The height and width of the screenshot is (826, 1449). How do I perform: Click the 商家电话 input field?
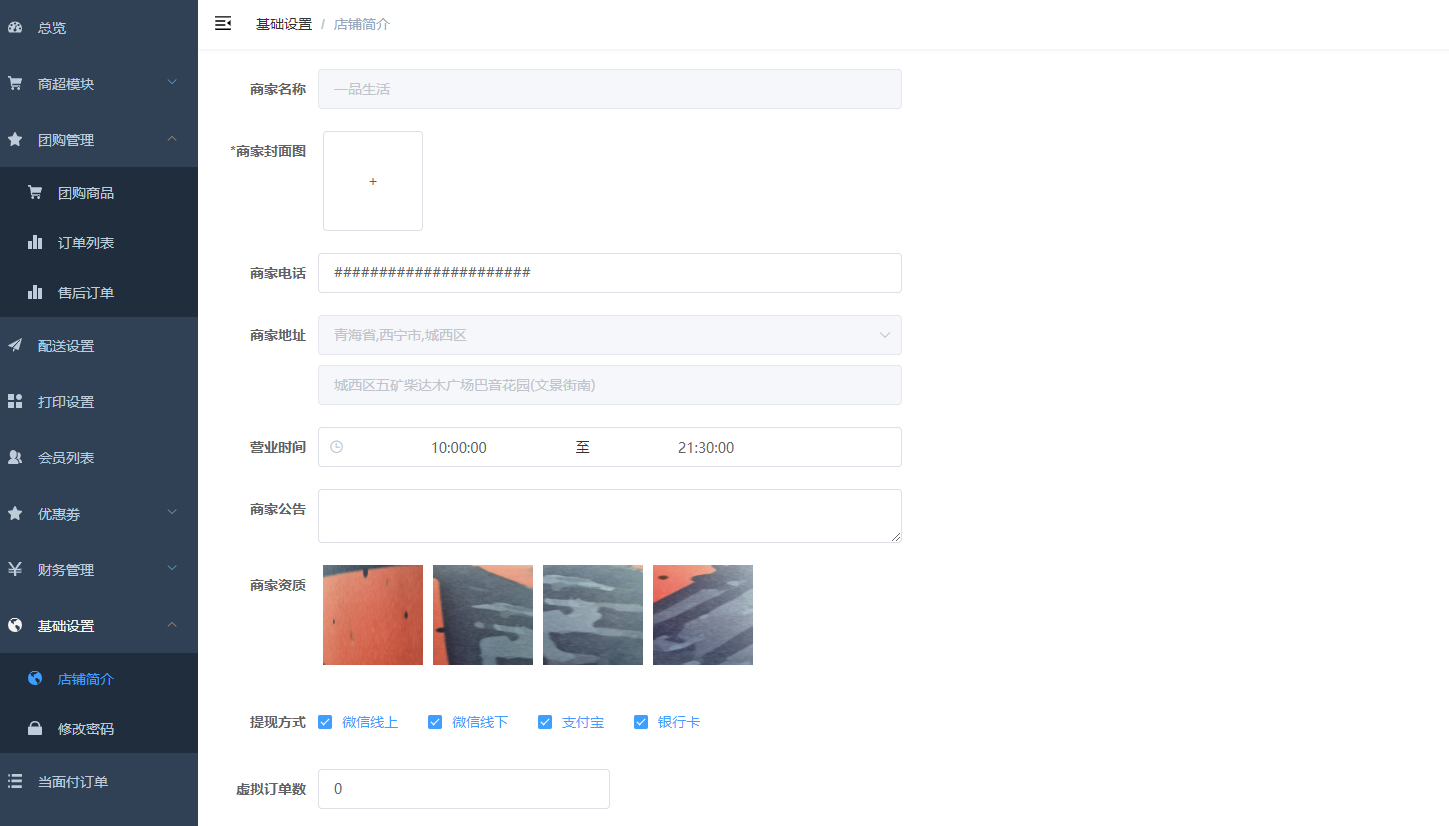609,273
